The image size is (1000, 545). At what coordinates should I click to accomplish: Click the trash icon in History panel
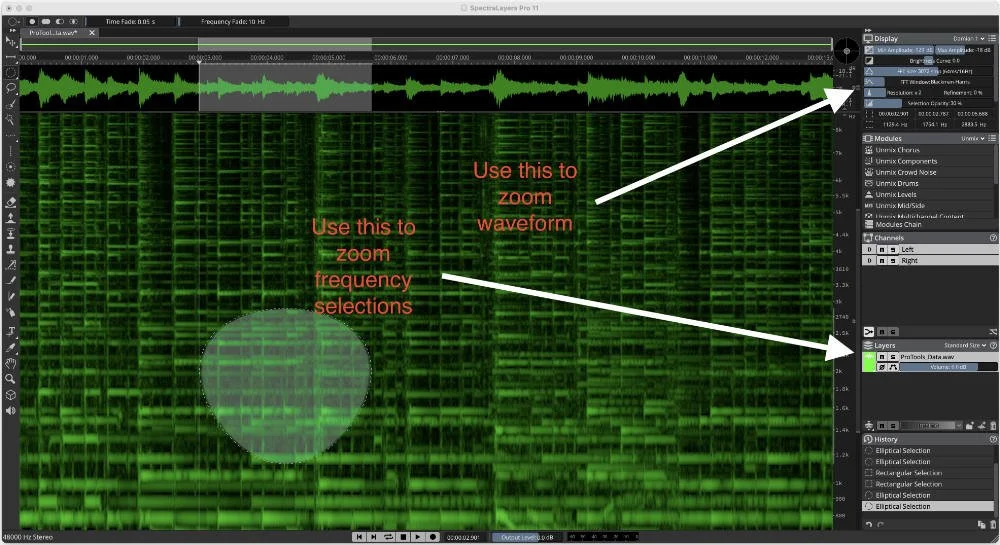coord(993,525)
